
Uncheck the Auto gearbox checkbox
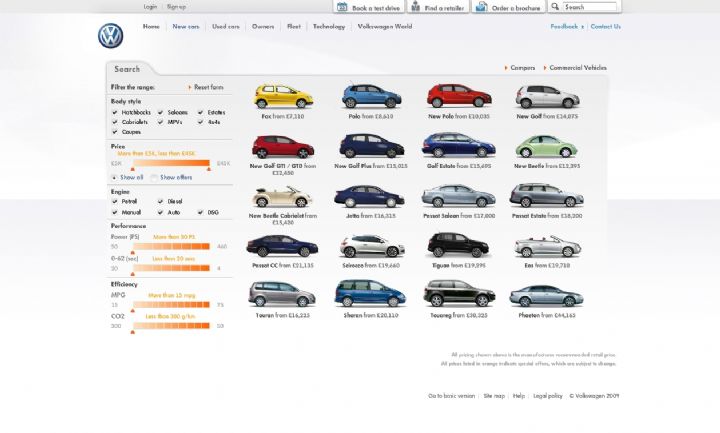(160, 212)
